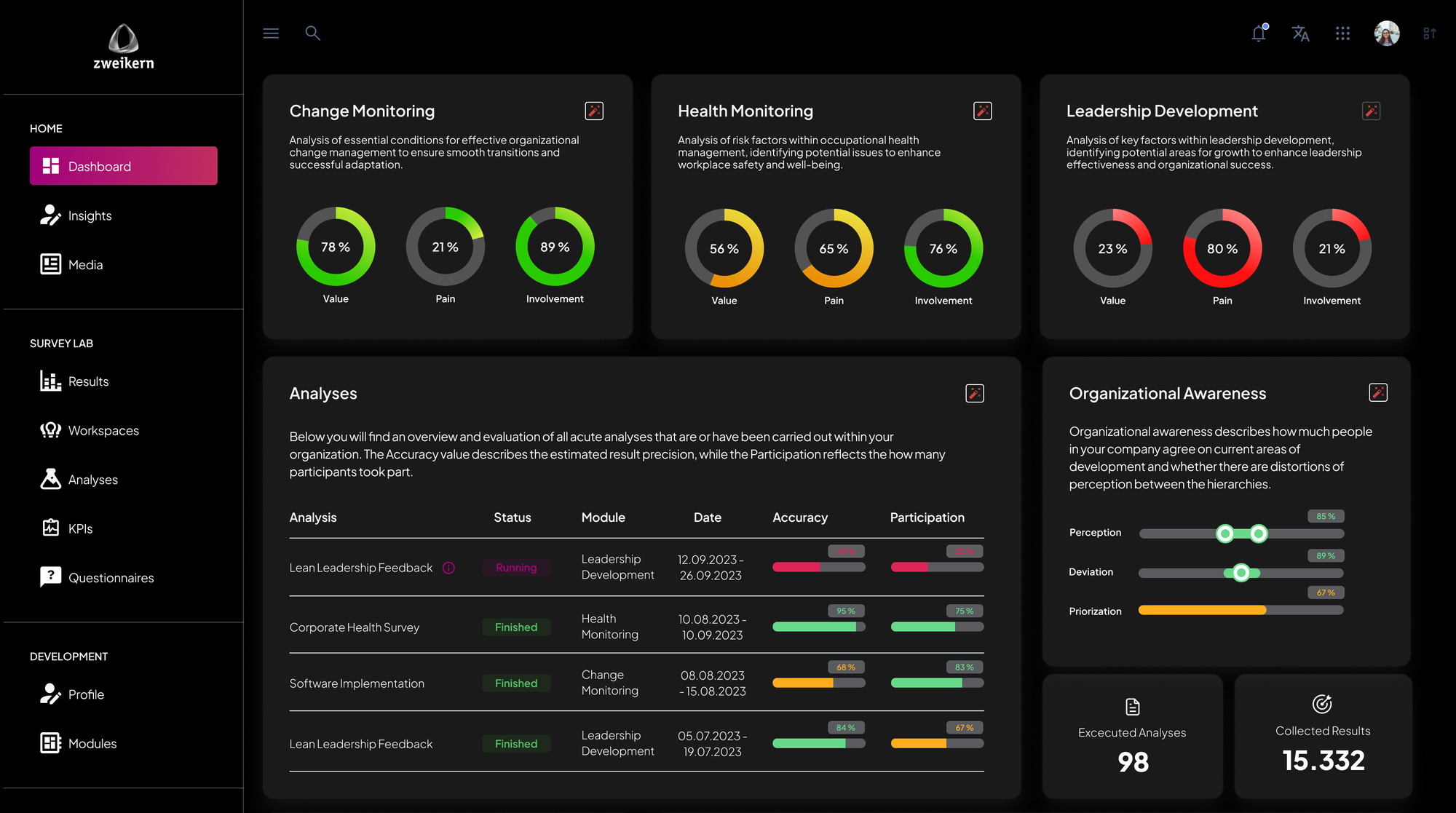Click date 10.08.2023 - 10.09.2023

click(x=712, y=627)
